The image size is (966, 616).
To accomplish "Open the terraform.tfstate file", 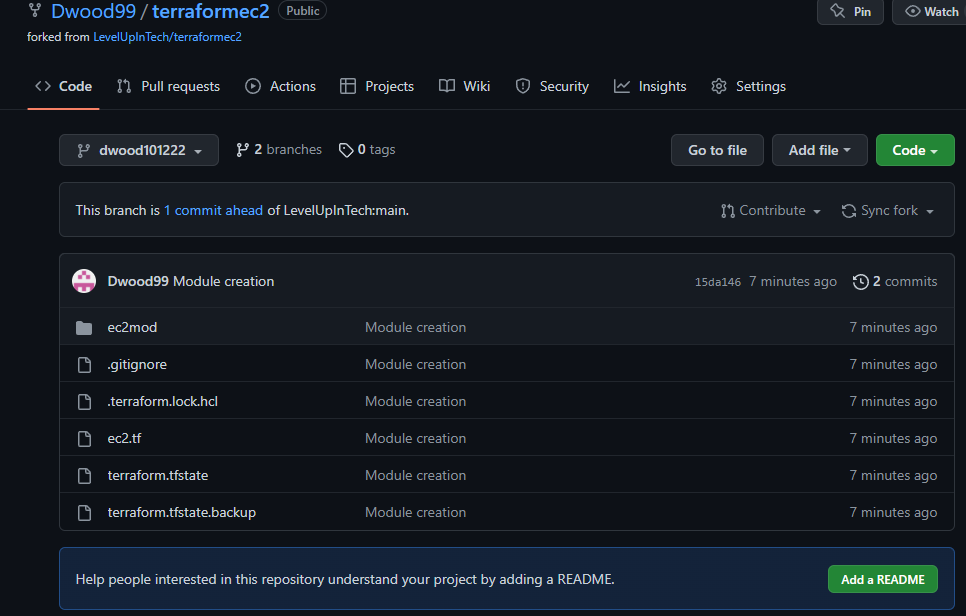I will pos(158,476).
